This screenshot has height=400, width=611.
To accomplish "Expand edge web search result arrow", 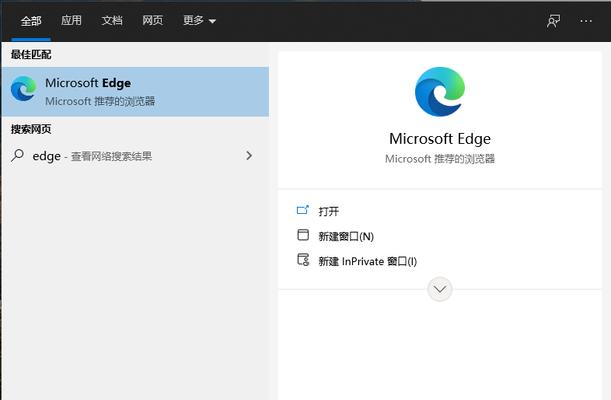I will (249, 156).
